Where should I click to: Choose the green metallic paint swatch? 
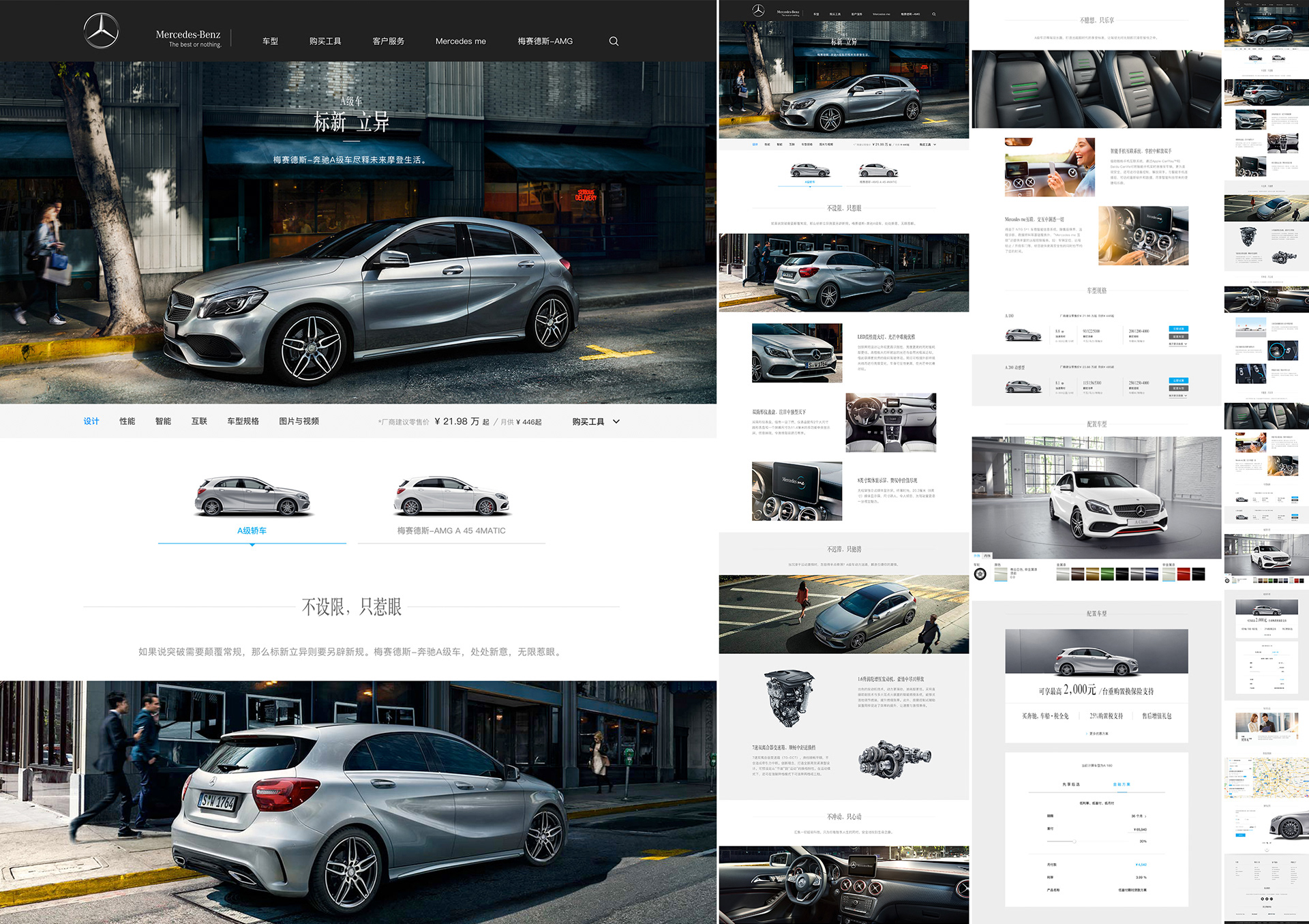click(x=1107, y=574)
